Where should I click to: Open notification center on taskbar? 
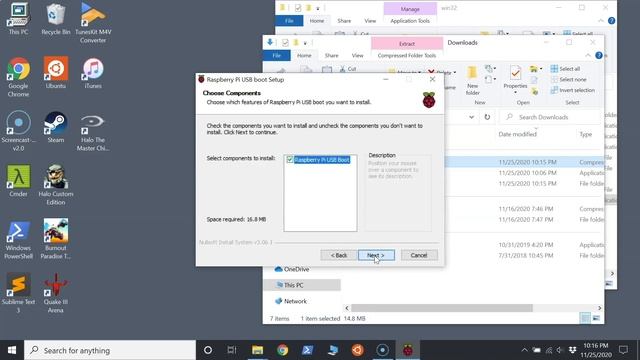click(x=623, y=350)
